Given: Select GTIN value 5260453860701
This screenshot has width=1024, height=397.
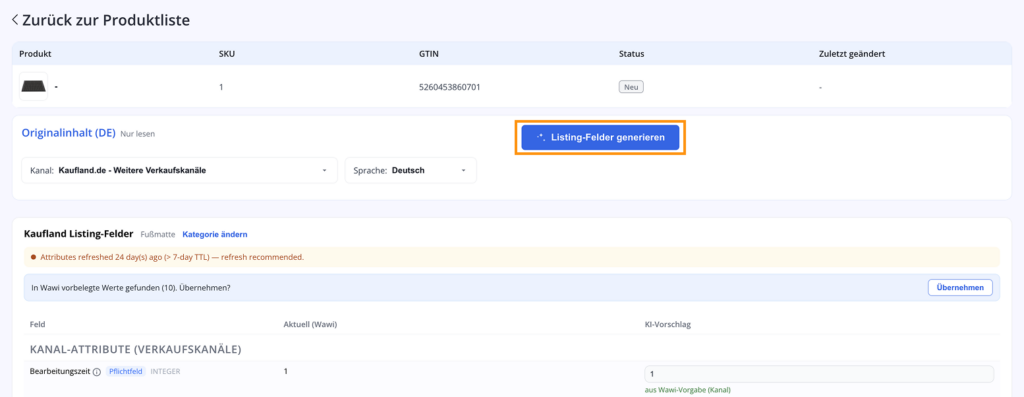Looking at the screenshot, I should point(449,87).
